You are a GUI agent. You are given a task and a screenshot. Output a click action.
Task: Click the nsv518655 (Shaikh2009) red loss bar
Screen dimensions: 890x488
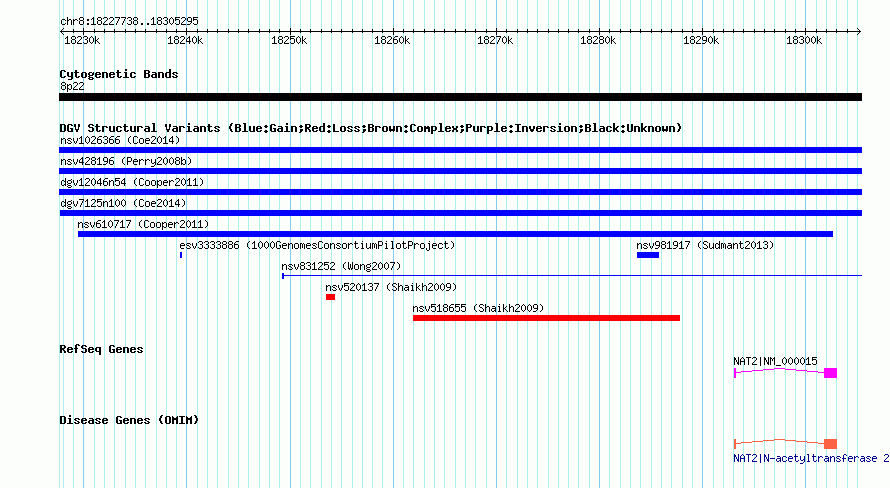[546, 318]
